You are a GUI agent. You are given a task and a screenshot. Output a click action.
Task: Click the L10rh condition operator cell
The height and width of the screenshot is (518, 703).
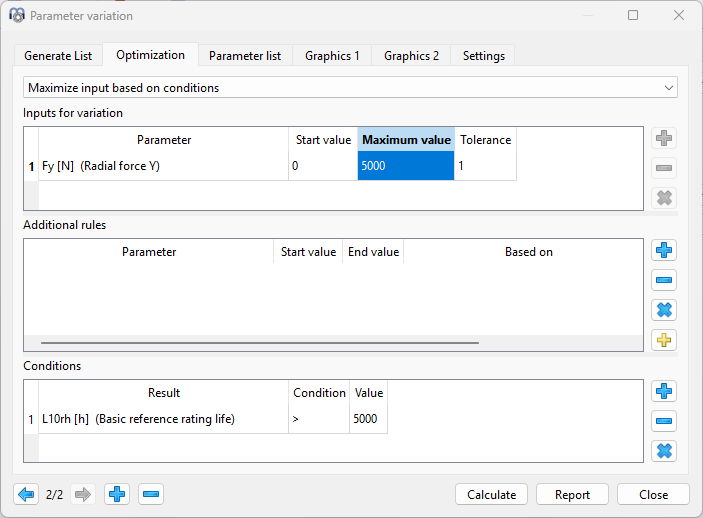click(x=318, y=419)
